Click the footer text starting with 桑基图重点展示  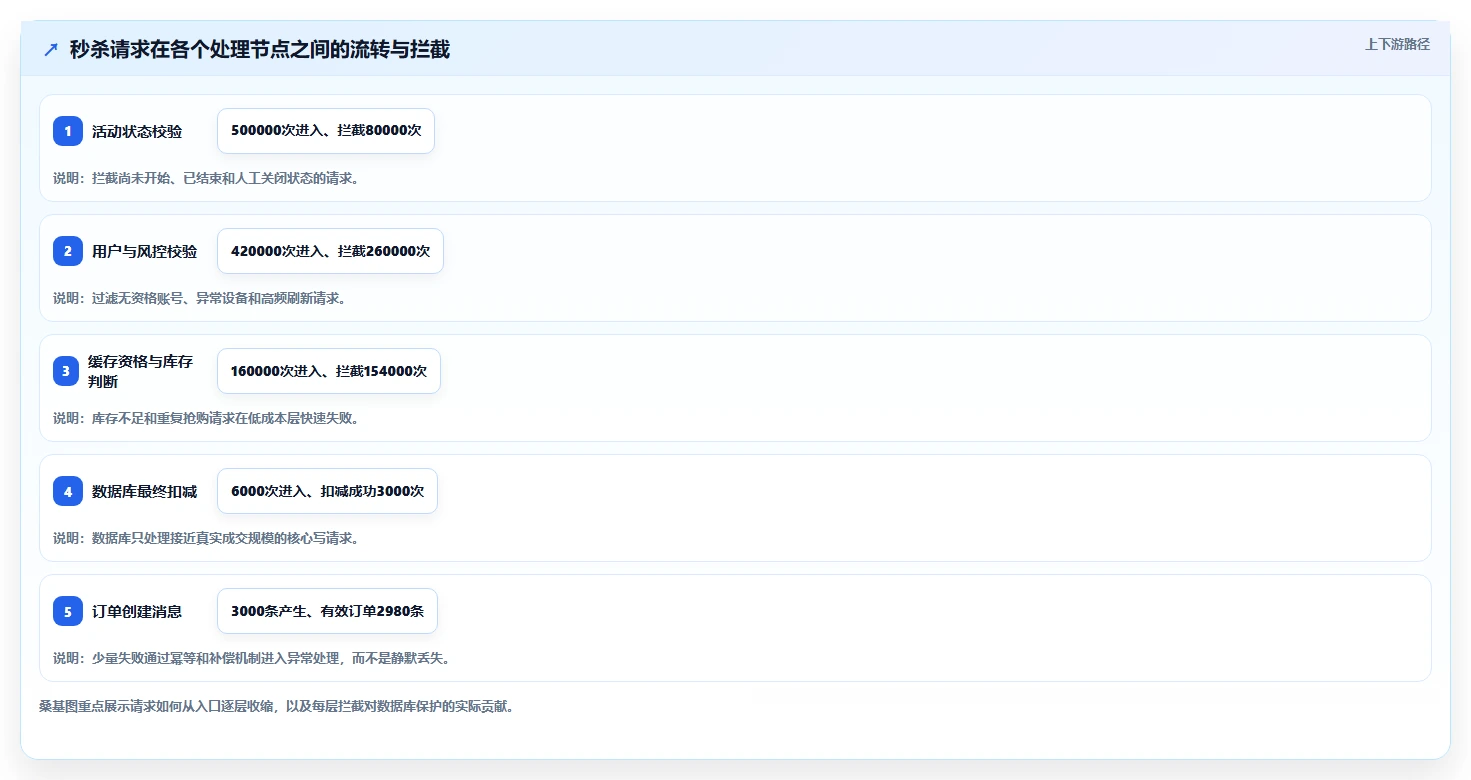click(276, 706)
